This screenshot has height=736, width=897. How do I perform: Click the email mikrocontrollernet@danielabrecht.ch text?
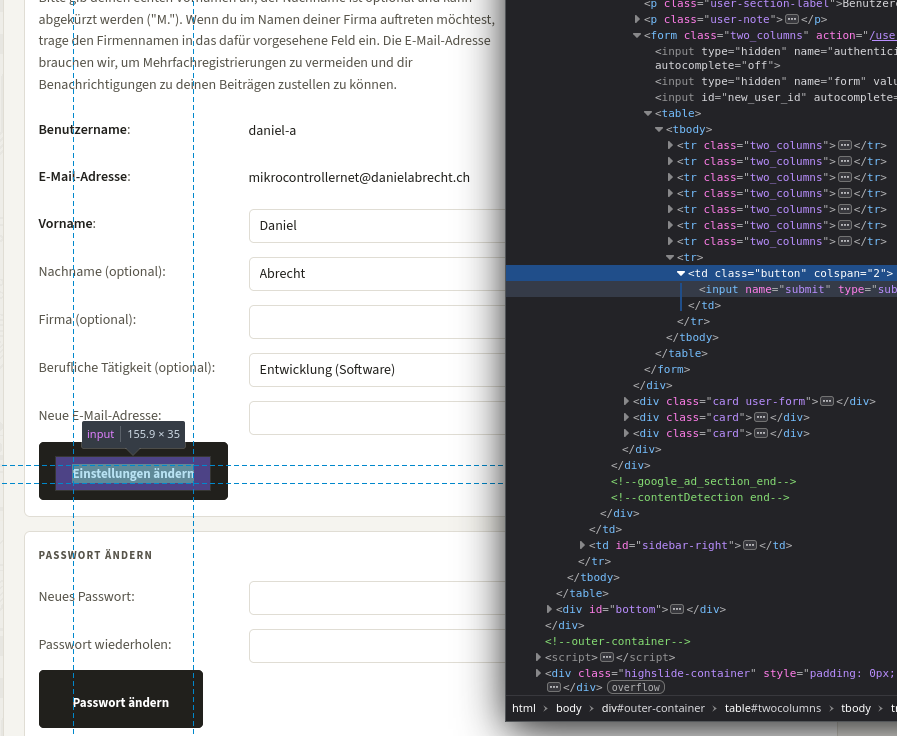click(359, 178)
